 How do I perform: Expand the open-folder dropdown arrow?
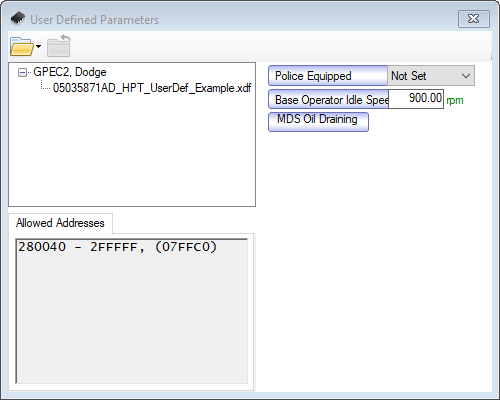tap(39, 46)
